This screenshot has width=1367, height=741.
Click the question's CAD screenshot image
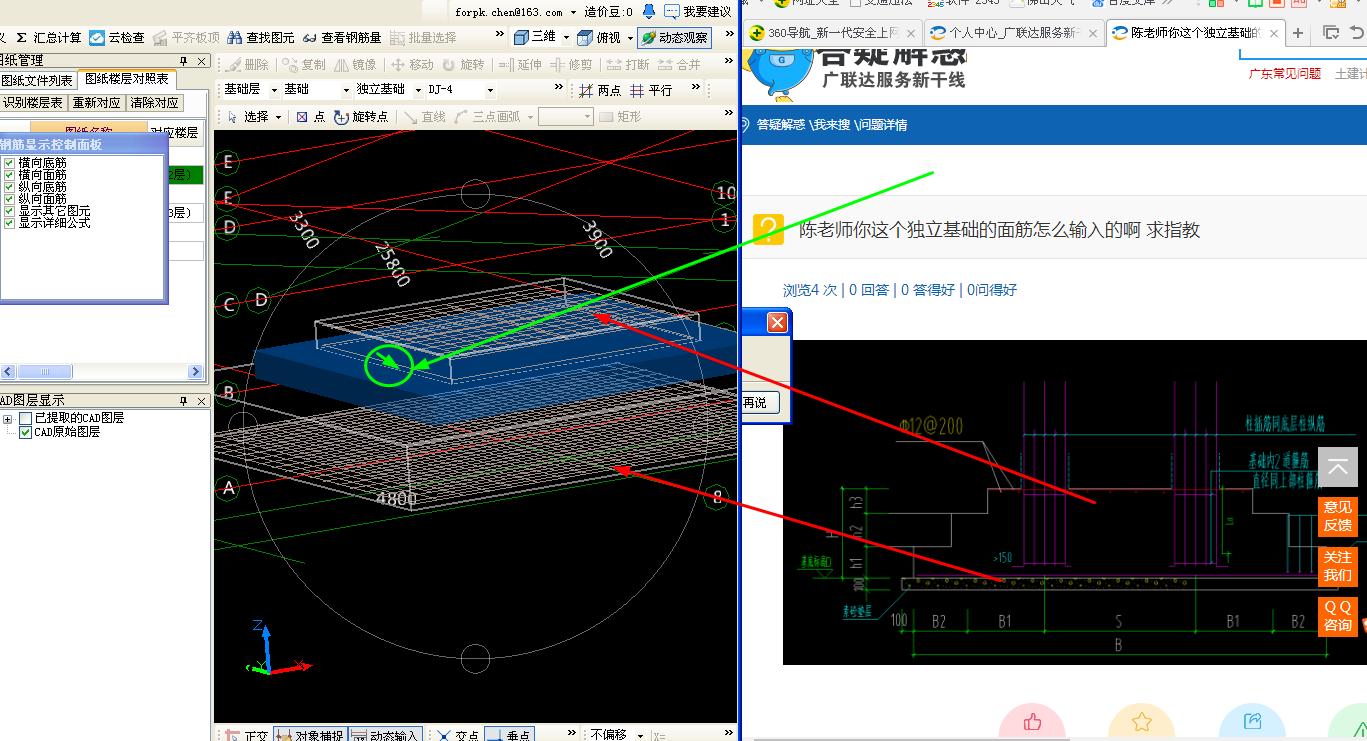[1075, 502]
